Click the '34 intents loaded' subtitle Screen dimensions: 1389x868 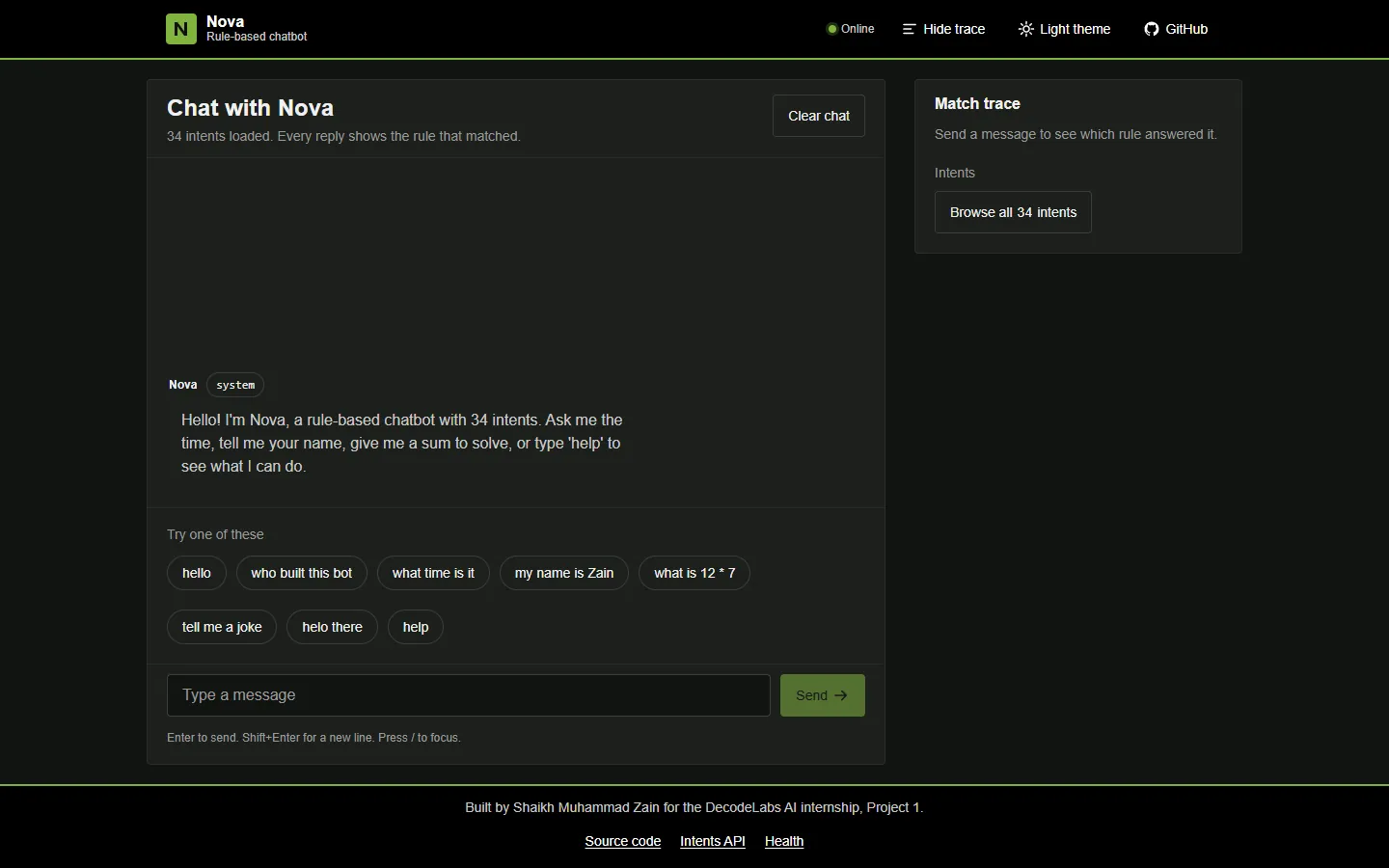click(343, 136)
